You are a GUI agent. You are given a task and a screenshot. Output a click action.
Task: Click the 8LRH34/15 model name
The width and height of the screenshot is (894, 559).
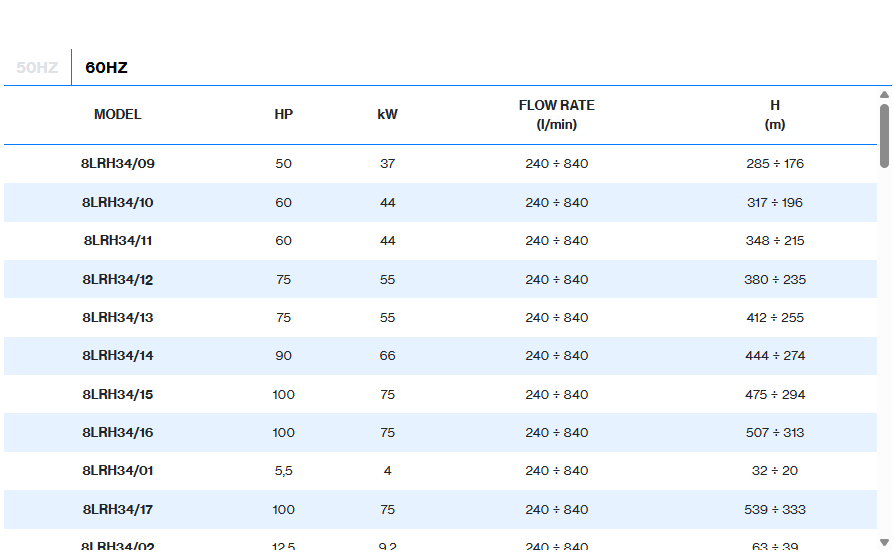(118, 395)
